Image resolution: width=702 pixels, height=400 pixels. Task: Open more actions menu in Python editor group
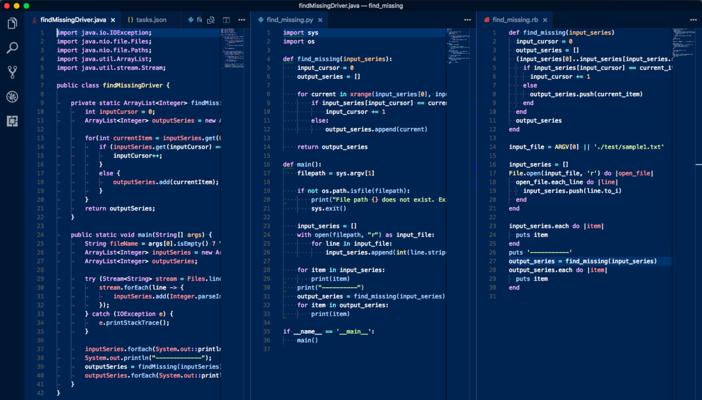pos(467,20)
